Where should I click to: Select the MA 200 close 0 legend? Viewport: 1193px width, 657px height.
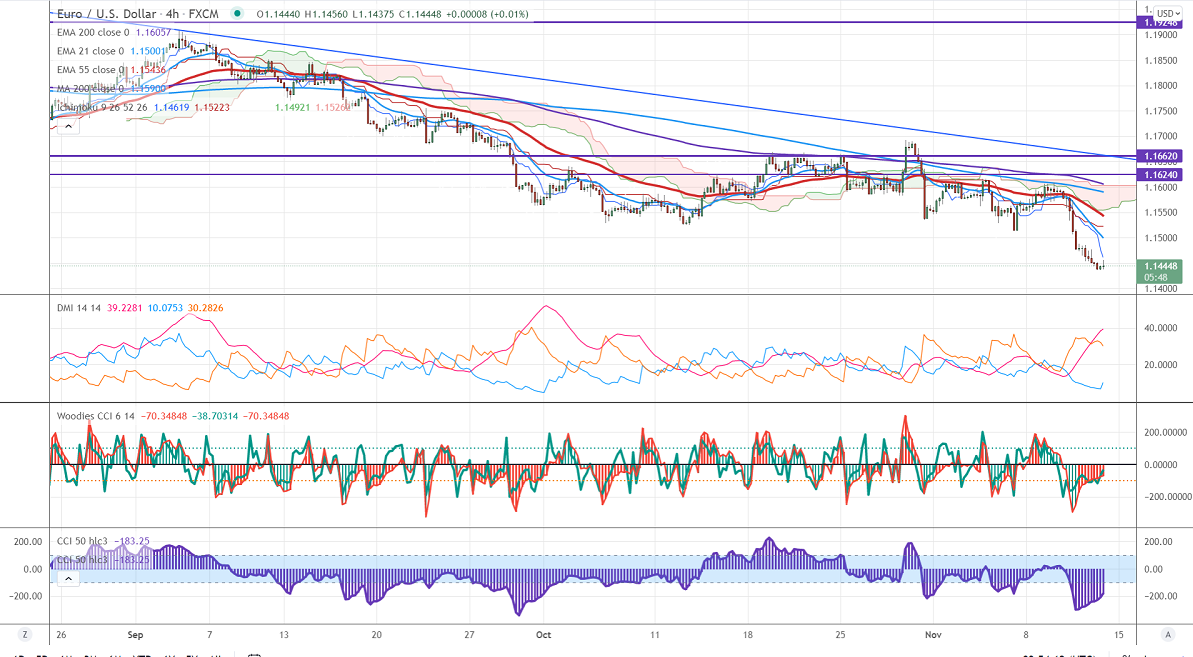coord(90,88)
